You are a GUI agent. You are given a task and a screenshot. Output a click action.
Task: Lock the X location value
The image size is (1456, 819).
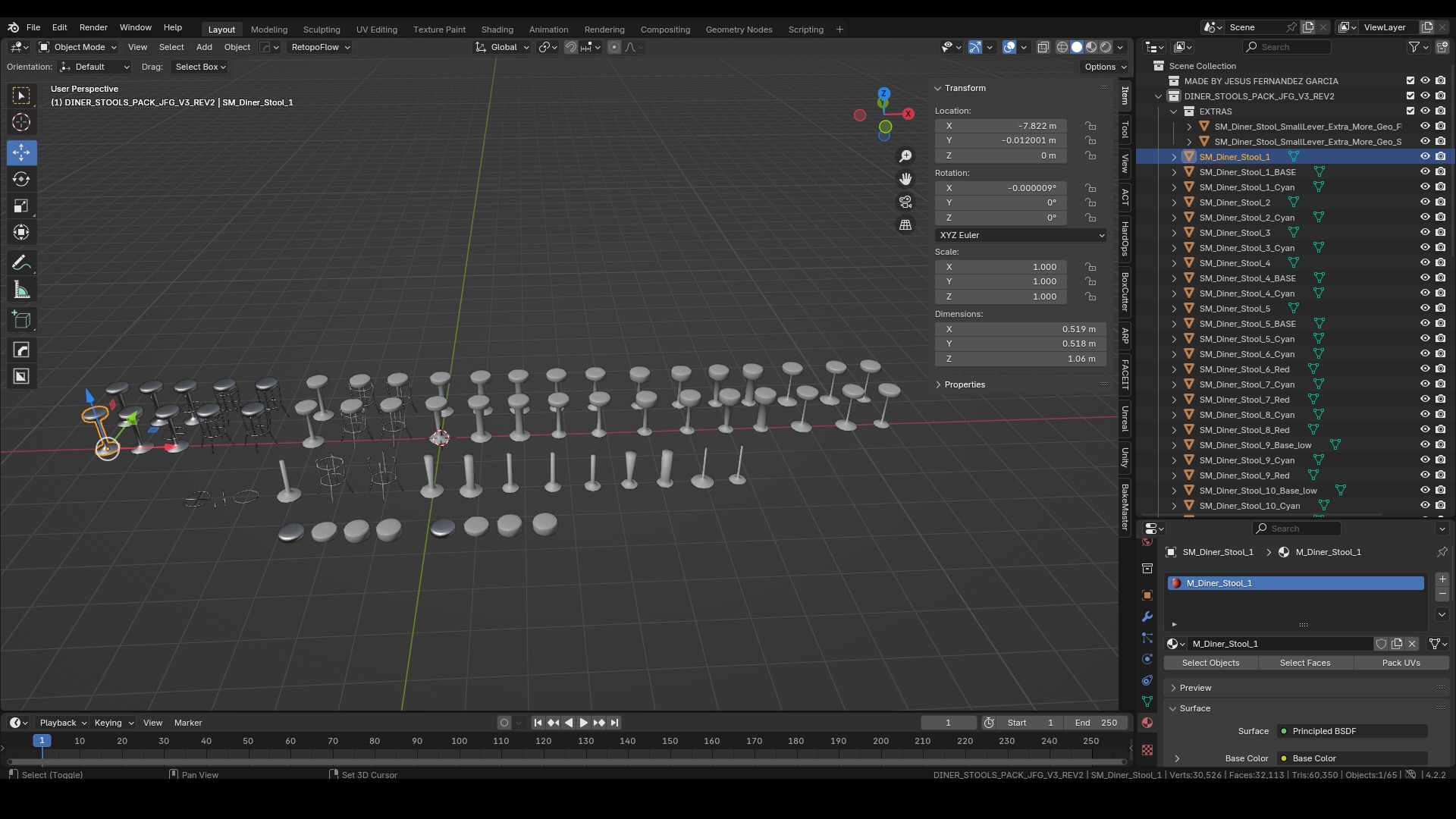click(x=1090, y=126)
